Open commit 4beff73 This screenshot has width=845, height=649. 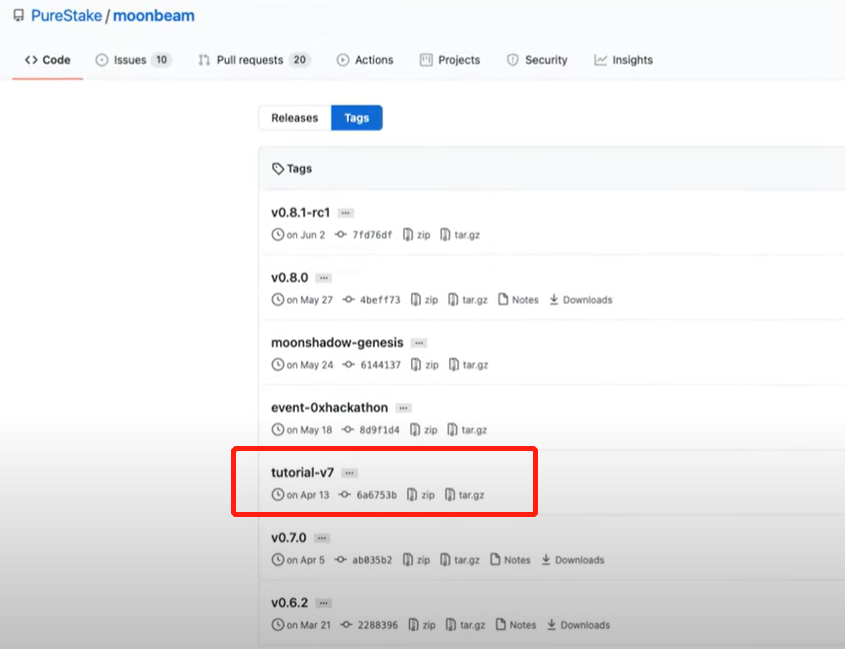(x=372, y=300)
